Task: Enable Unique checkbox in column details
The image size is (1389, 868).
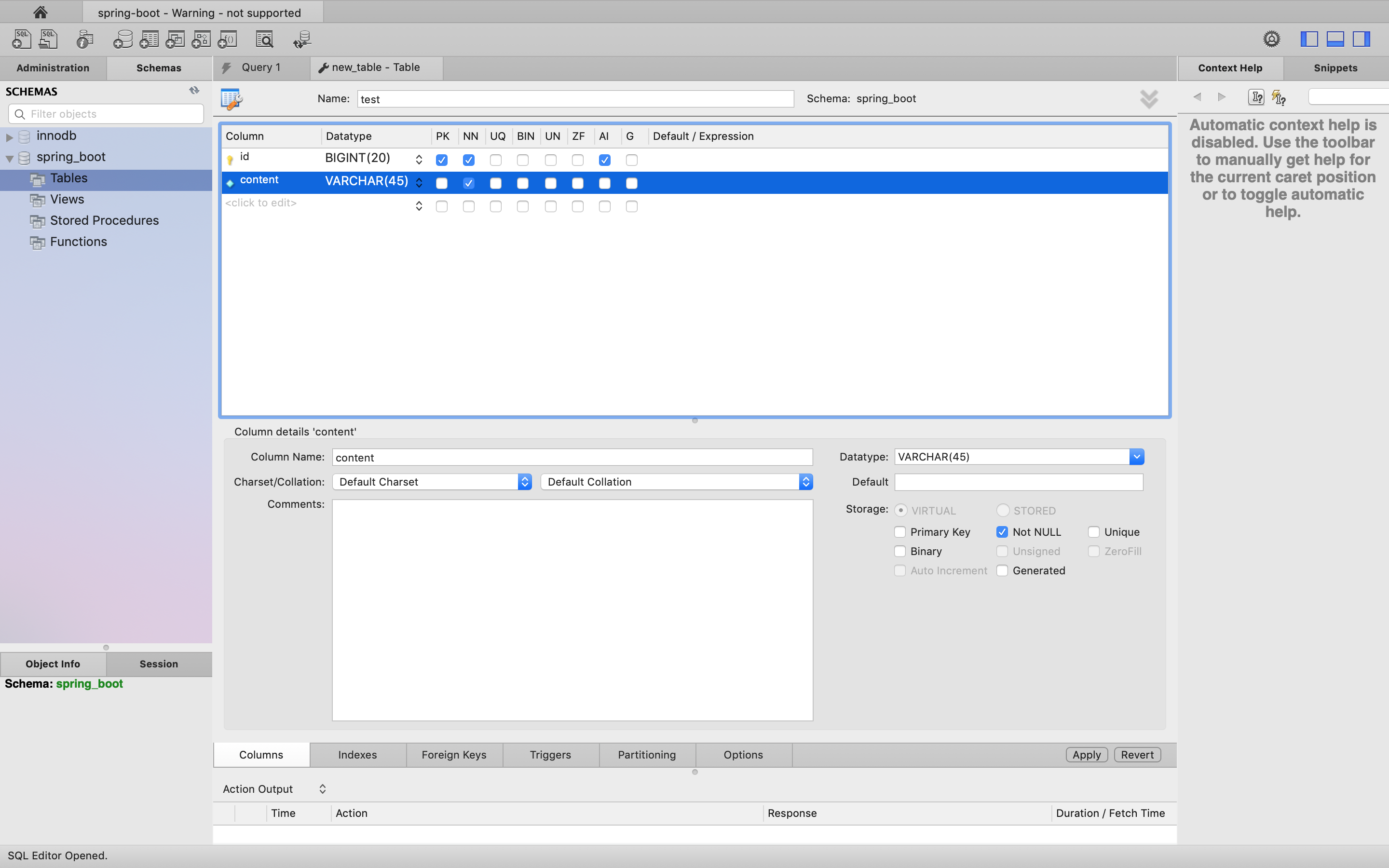Action: 1093,531
